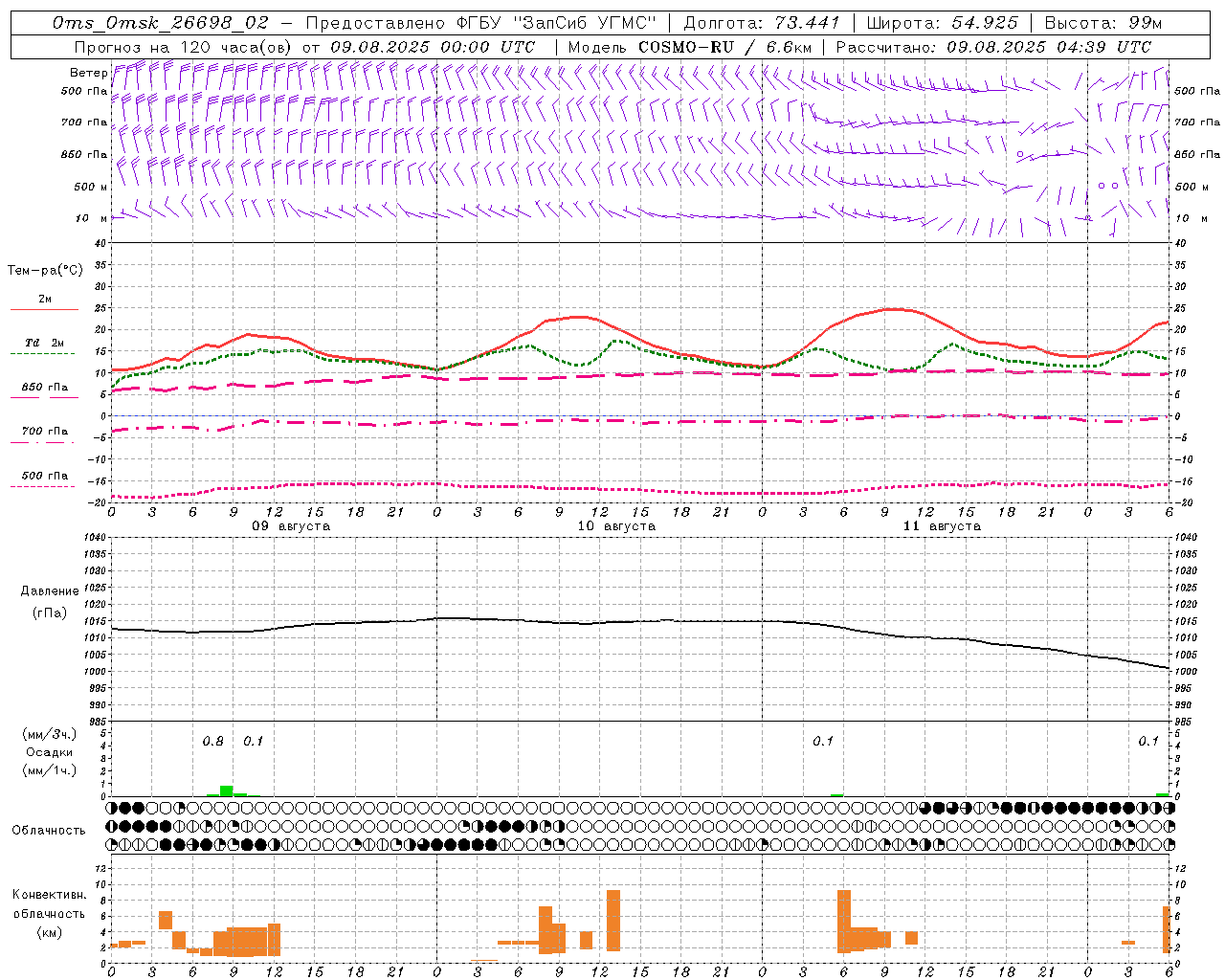Click the station title "Oms_Omsk_26698_02"
The height and width of the screenshot is (980, 1225).
click(x=162, y=23)
